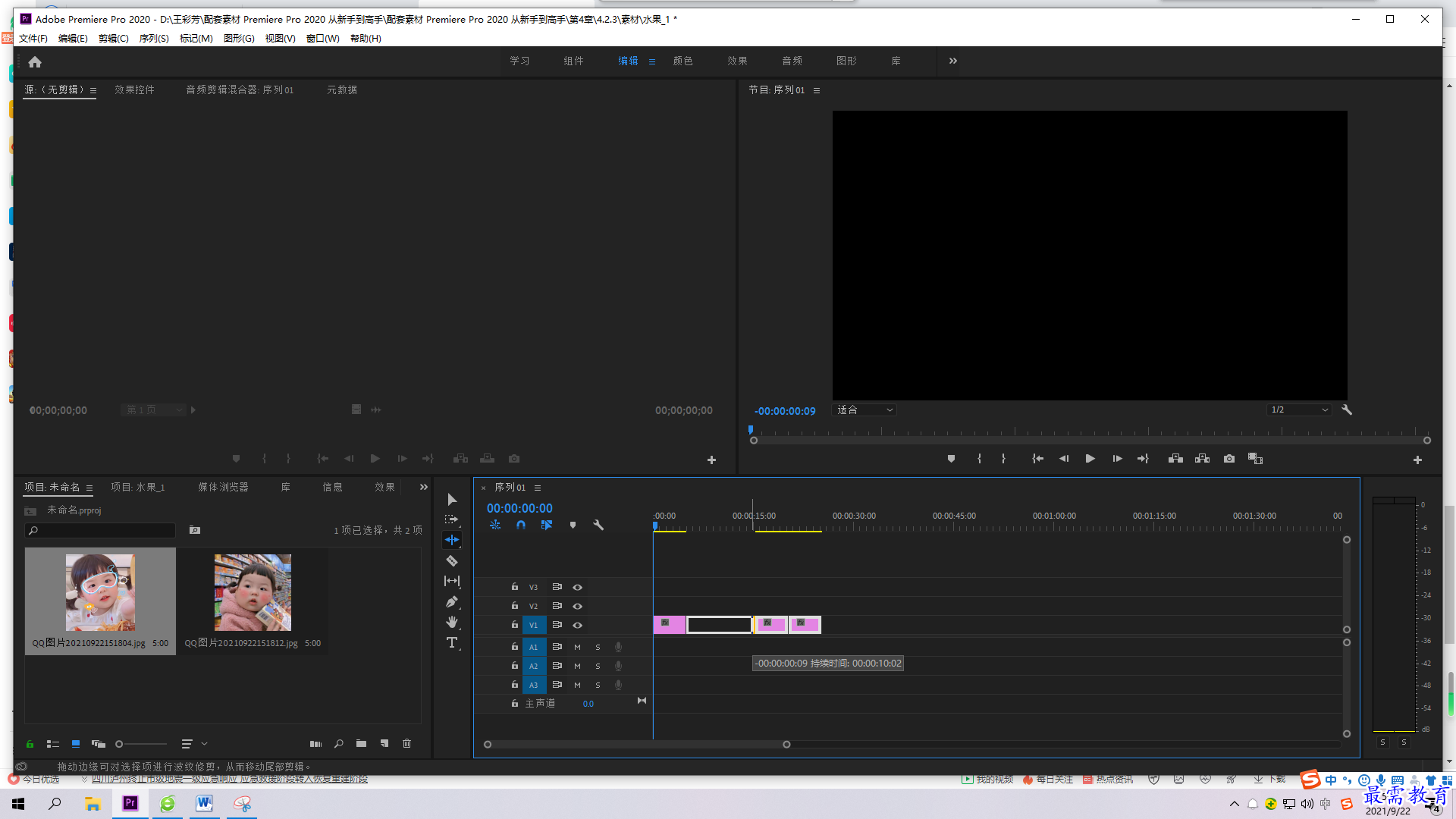Open Program monitor button editor plus
The image size is (1456, 819).
click(1417, 460)
